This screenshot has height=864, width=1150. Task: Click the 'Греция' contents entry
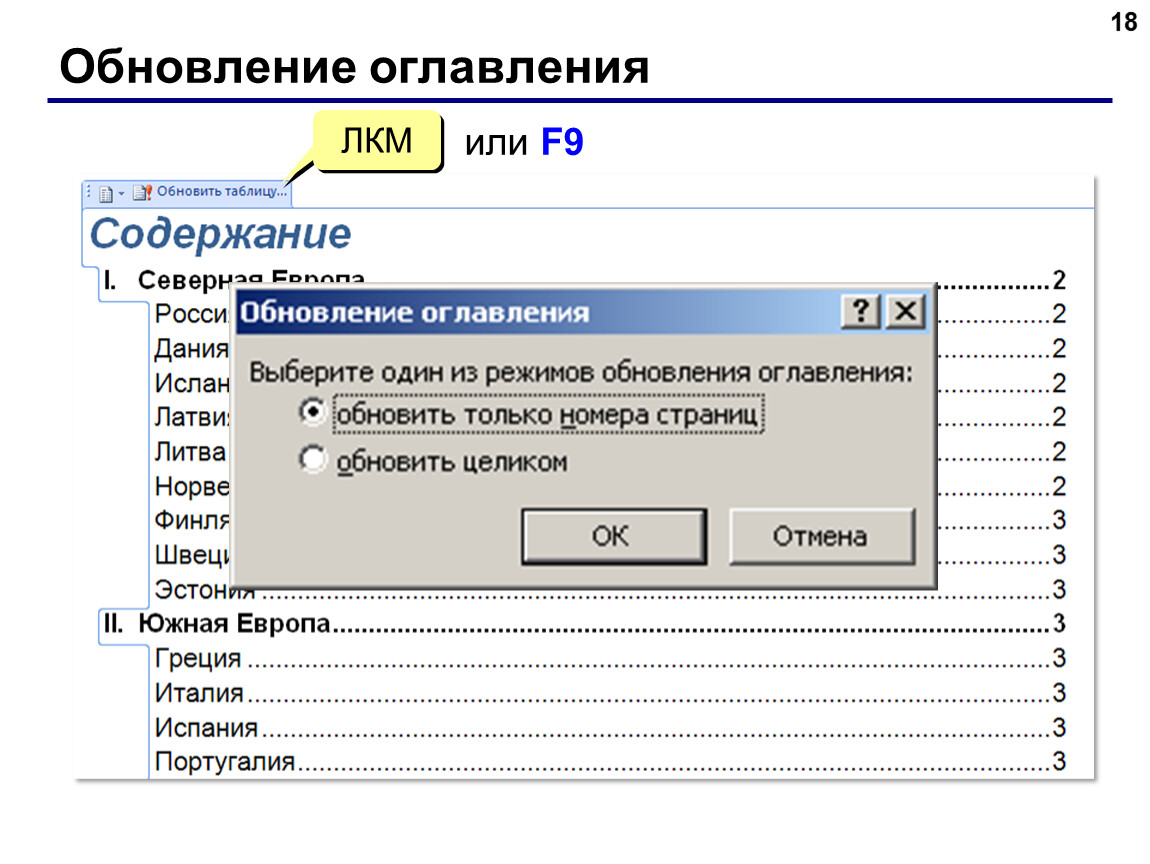click(x=609, y=658)
